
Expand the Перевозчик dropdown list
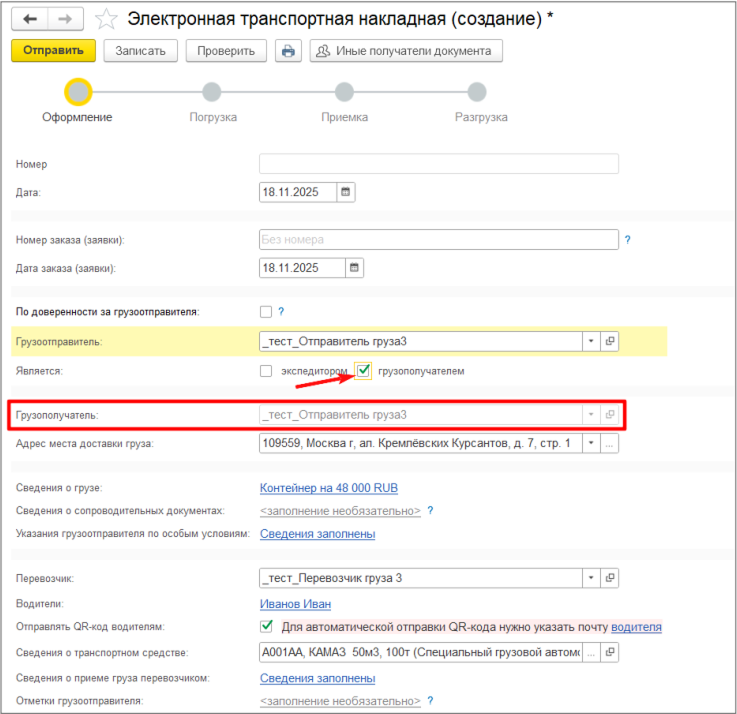pyautogui.click(x=591, y=578)
